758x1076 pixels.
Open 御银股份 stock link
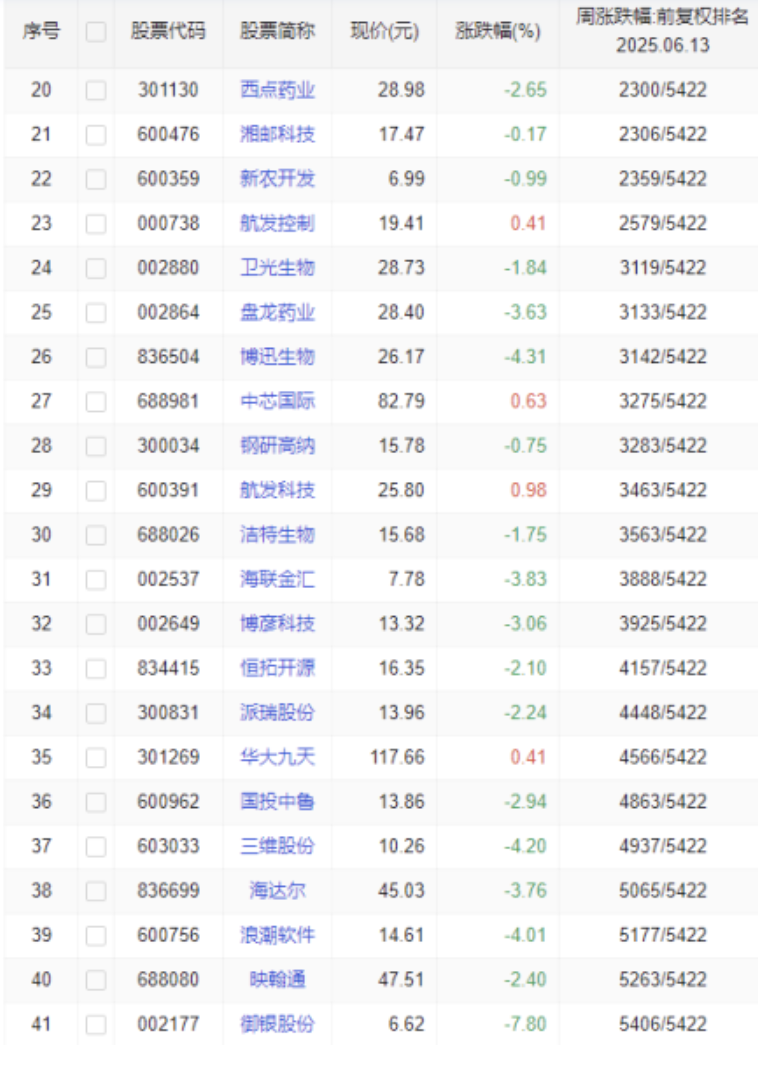(277, 1024)
